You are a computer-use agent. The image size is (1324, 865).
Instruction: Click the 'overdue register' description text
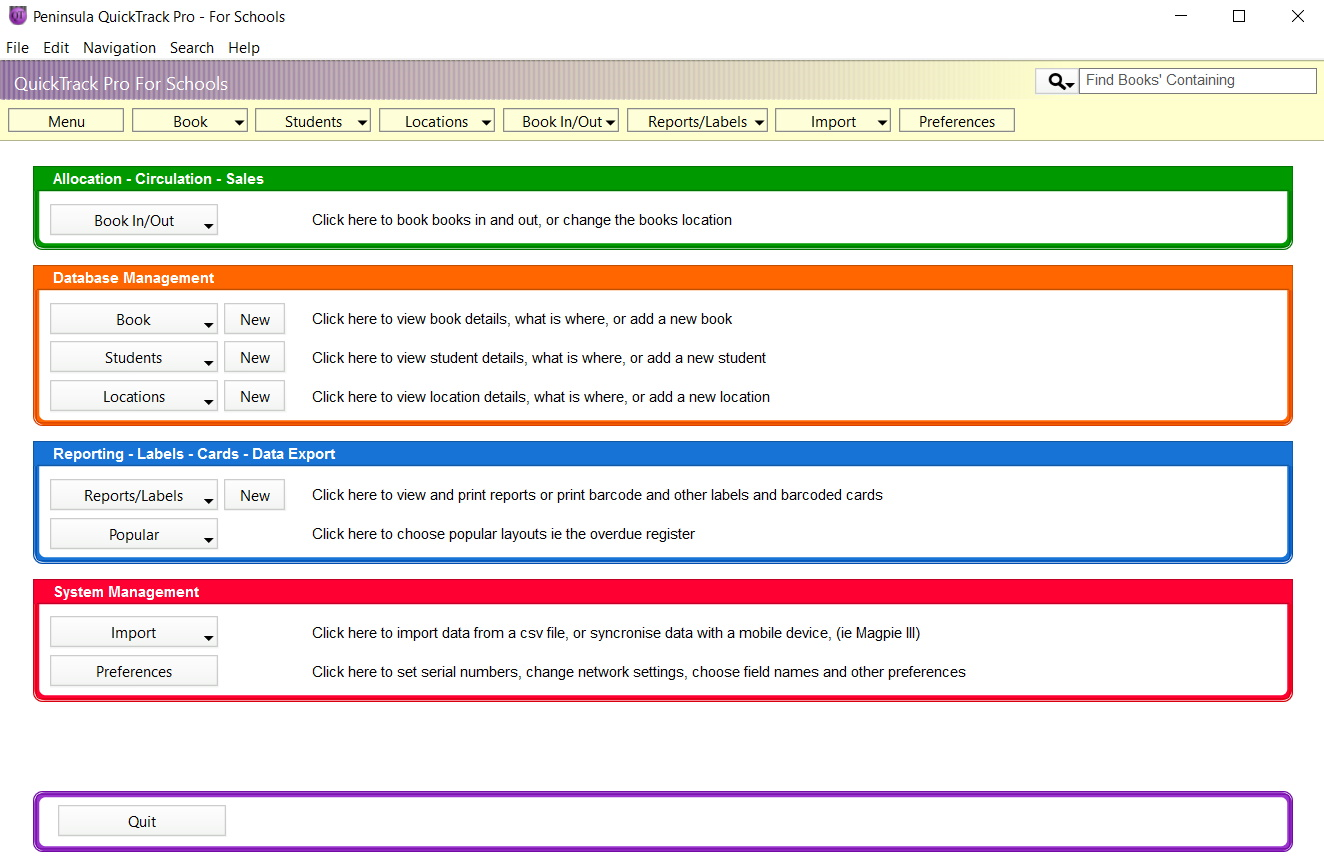point(503,534)
